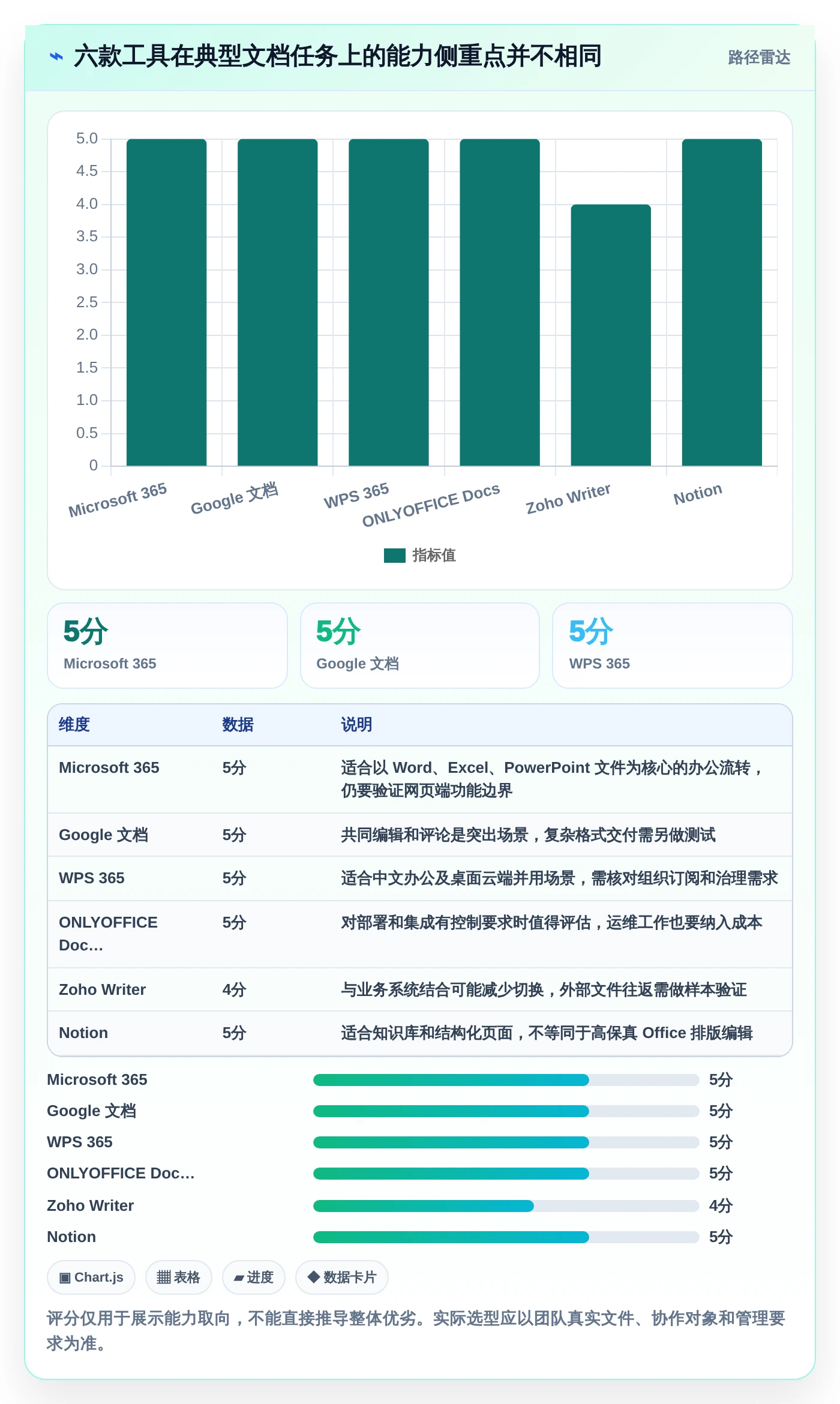Screen dimensions: 840x1404
Task: Click the blue lightning icon beside the title
Action: (56, 57)
